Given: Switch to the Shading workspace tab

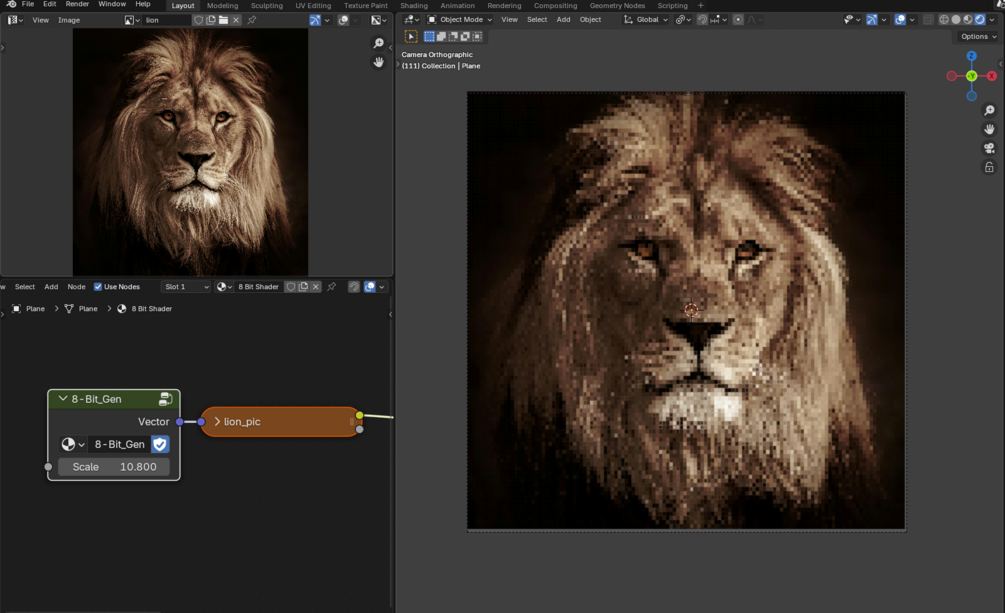Looking at the screenshot, I should (414, 5).
